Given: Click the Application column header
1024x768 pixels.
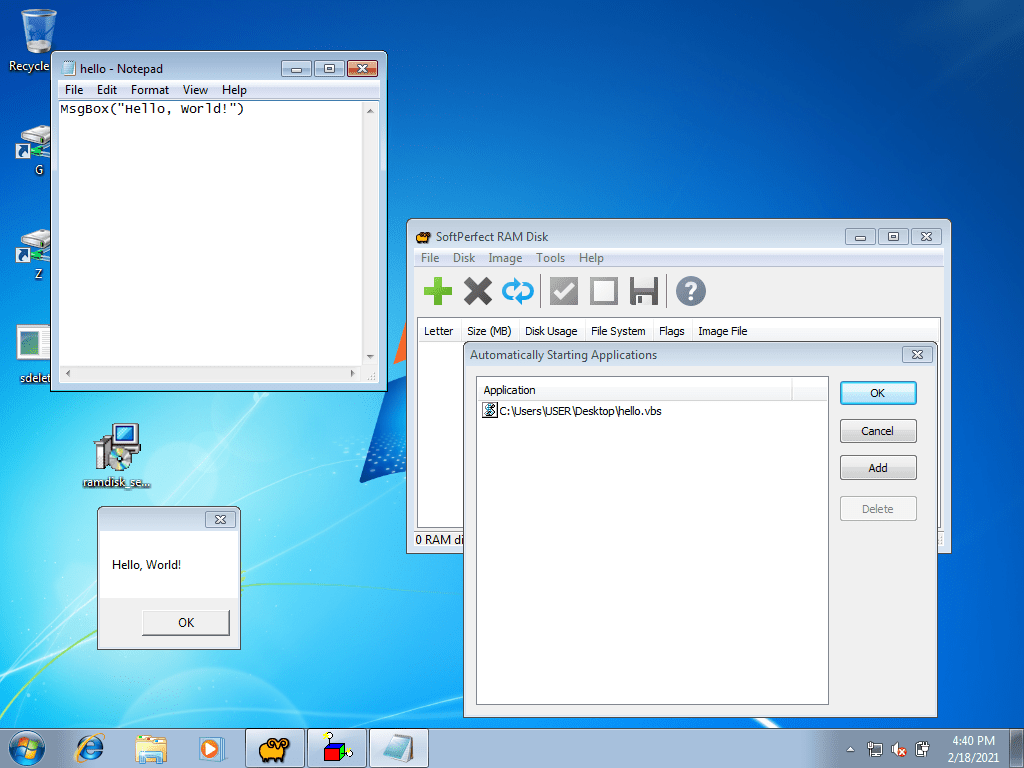Looking at the screenshot, I should [x=634, y=390].
